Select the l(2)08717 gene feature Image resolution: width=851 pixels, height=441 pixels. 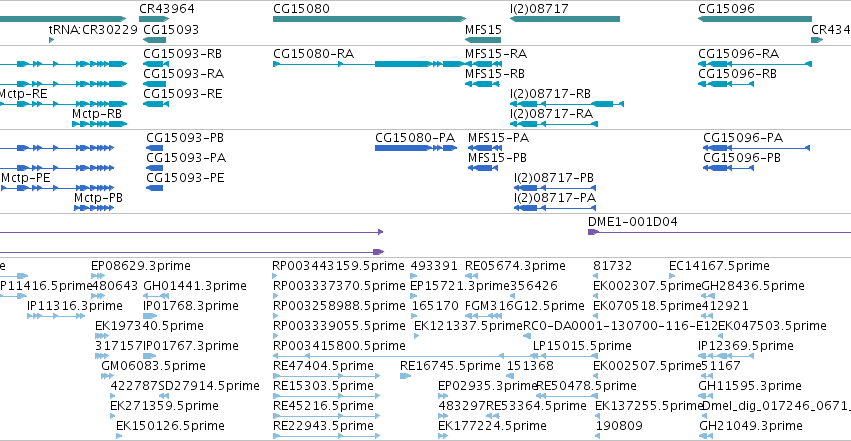(x=564, y=19)
